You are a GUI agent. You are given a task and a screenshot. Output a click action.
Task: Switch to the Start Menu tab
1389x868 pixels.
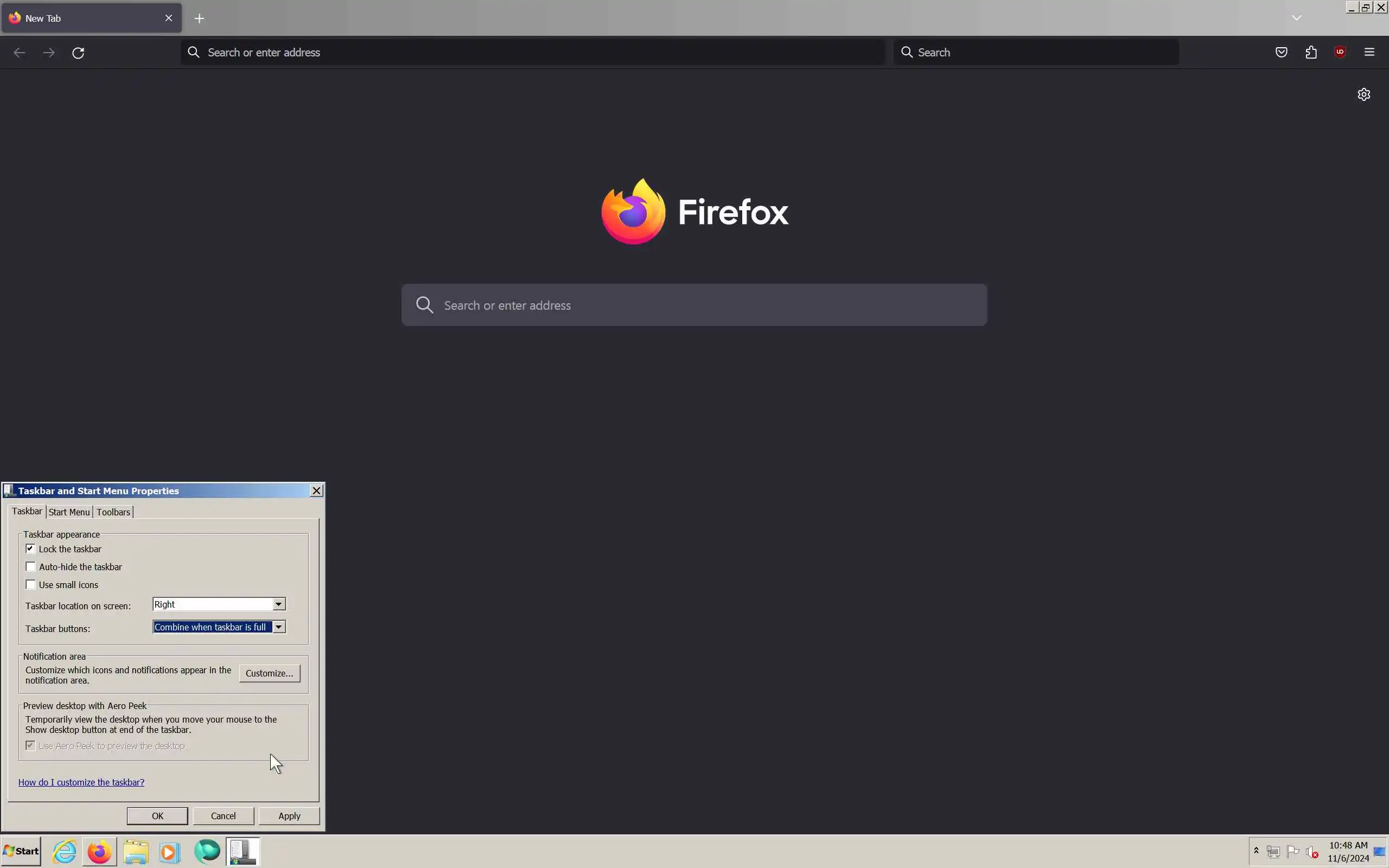click(x=69, y=512)
